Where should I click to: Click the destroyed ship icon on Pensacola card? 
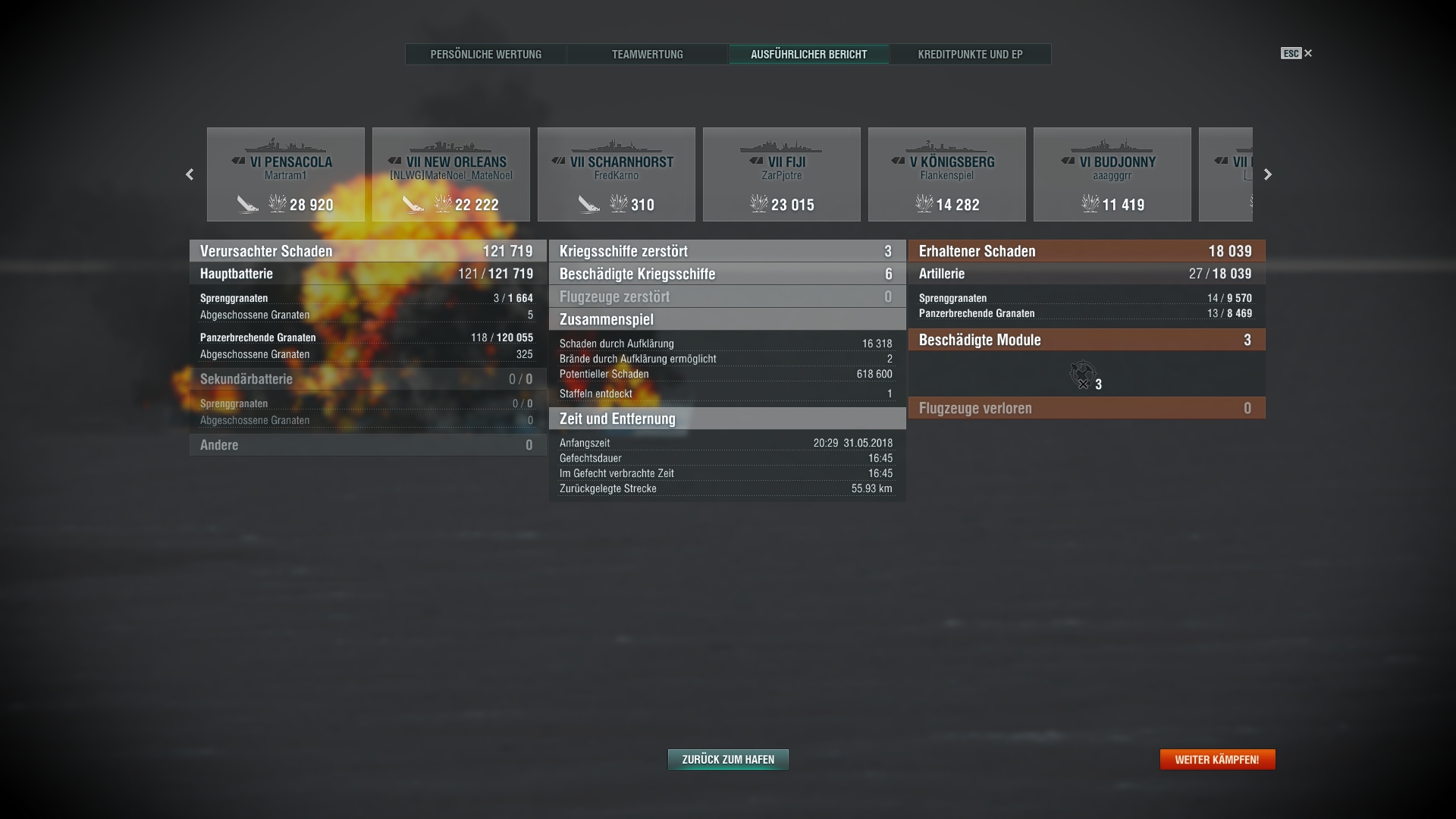pos(248,203)
